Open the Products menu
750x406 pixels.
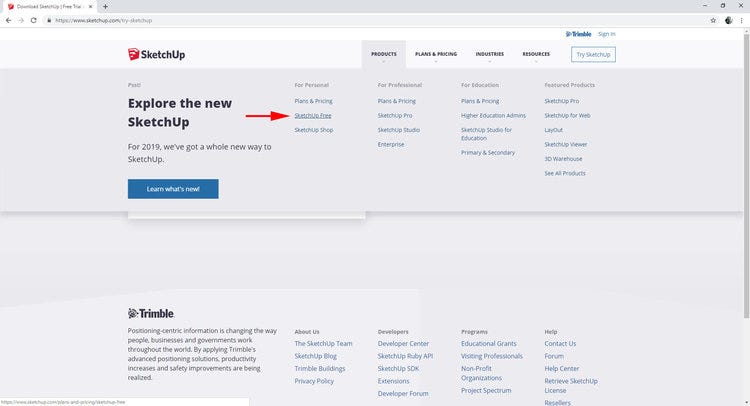pos(384,54)
